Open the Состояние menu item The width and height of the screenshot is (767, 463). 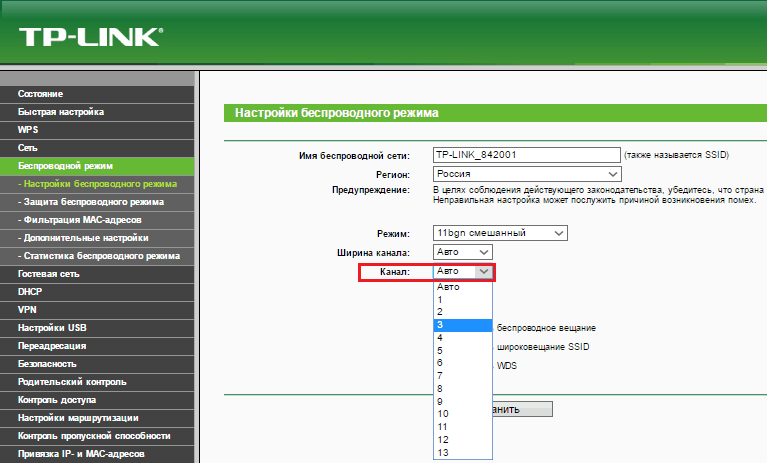click(97, 94)
